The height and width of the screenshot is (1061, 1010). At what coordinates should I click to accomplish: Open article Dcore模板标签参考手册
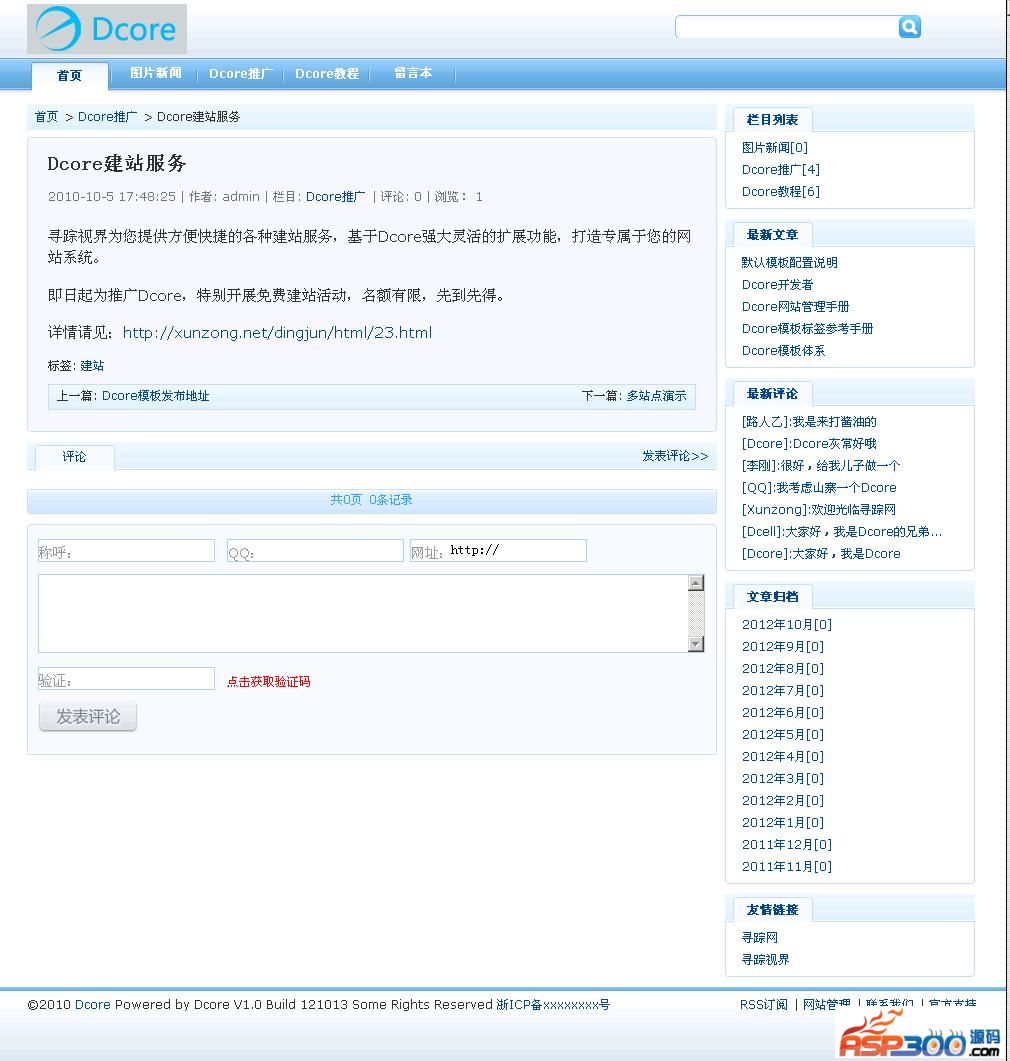tap(807, 328)
